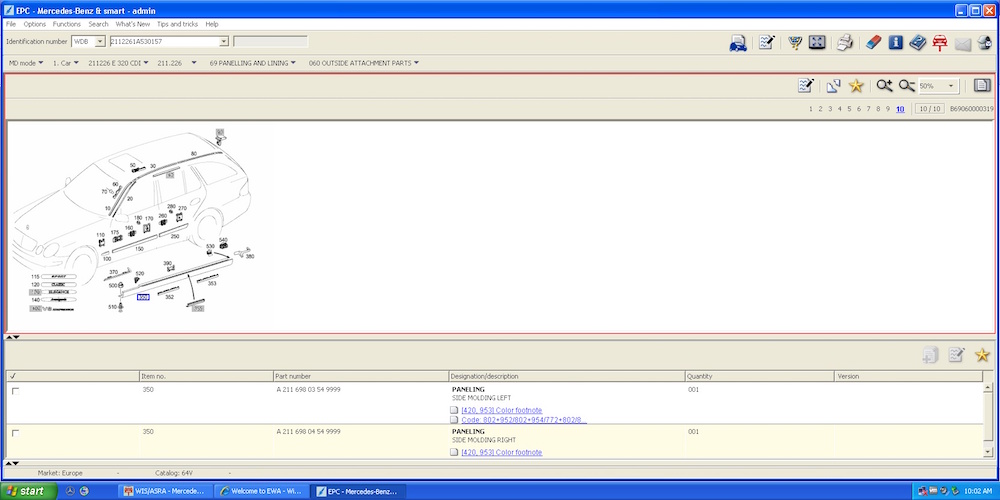Image resolution: width=1000 pixels, height=500 pixels.
Task: Tick the Color footnote box under SIDE MOLDING RIGHT
Action: coord(454,452)
